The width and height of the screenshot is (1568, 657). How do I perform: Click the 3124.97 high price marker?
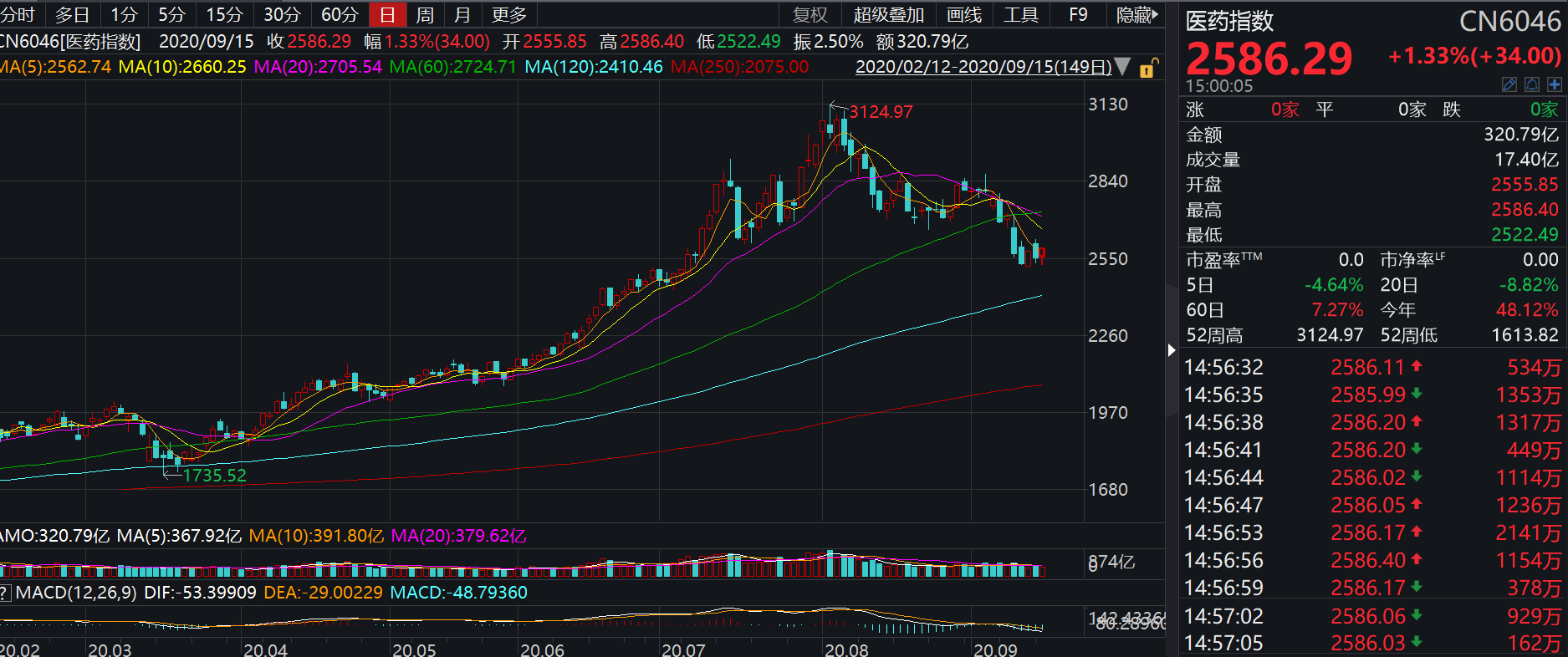coord(881,112)
